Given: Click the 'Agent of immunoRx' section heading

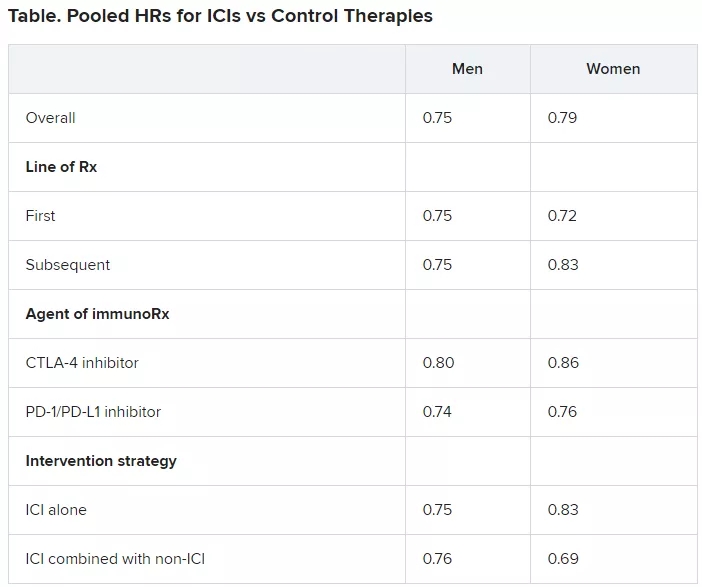Looking at the screenshot, I should click(97, 314).
